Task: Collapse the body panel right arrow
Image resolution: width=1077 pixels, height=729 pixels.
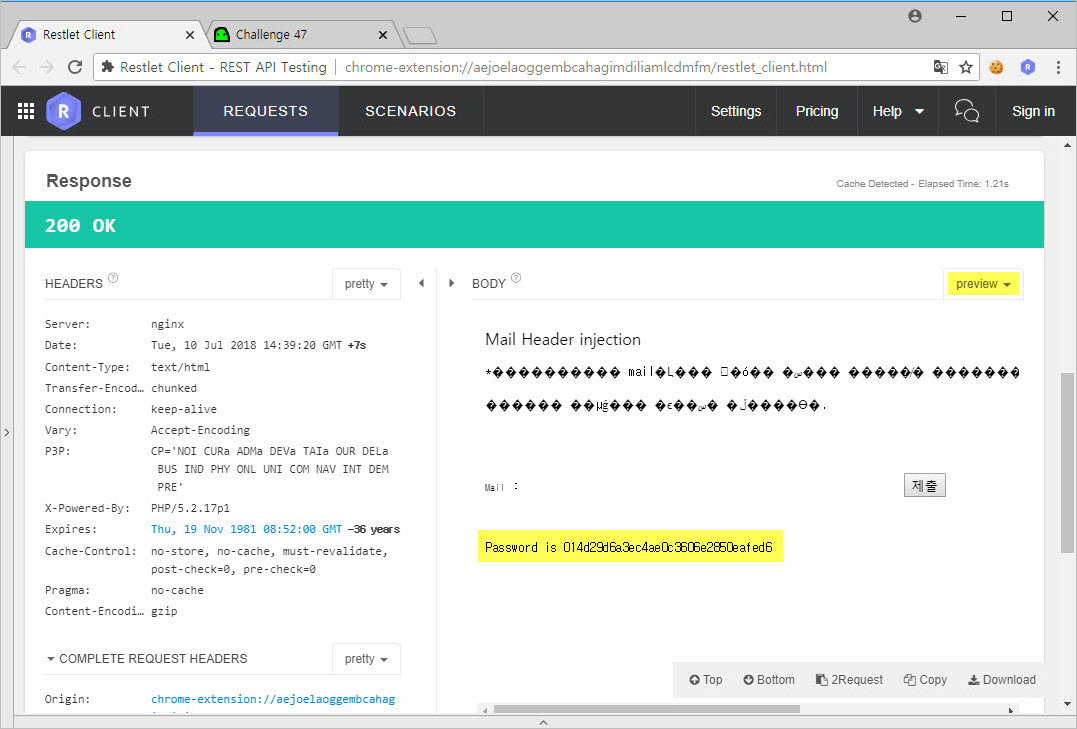Action: [x=452, y=283]
